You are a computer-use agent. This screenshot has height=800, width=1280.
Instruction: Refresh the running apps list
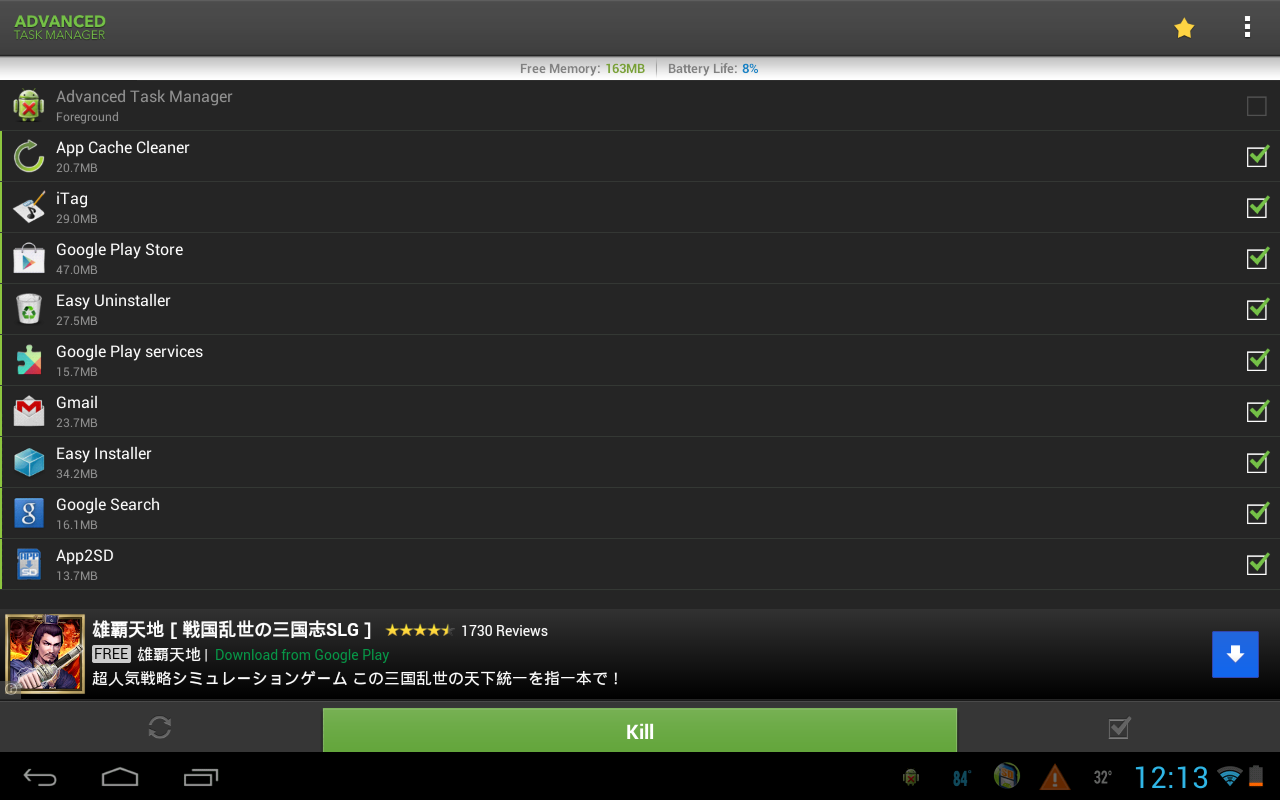pos(159,728)
